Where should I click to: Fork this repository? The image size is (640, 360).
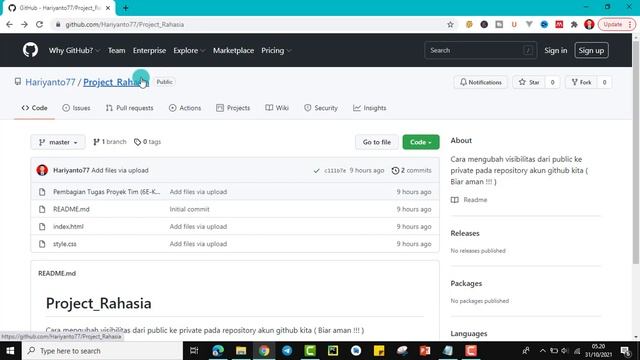[x=581, y=82]
